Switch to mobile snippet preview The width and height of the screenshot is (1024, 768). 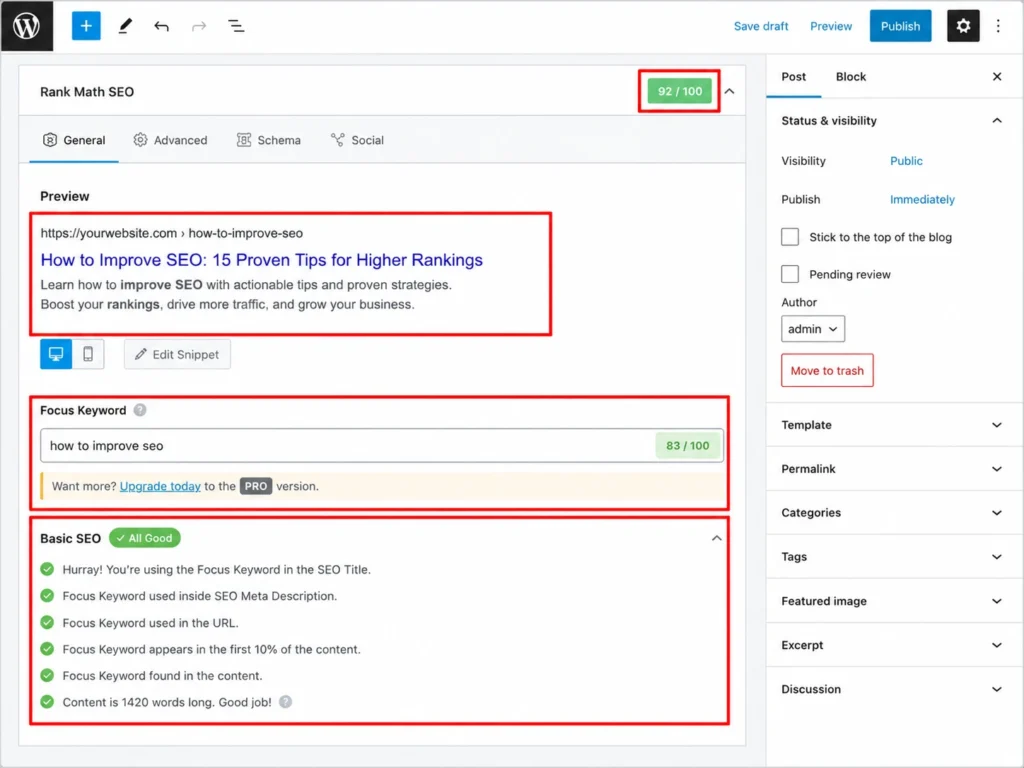[88, 354]
